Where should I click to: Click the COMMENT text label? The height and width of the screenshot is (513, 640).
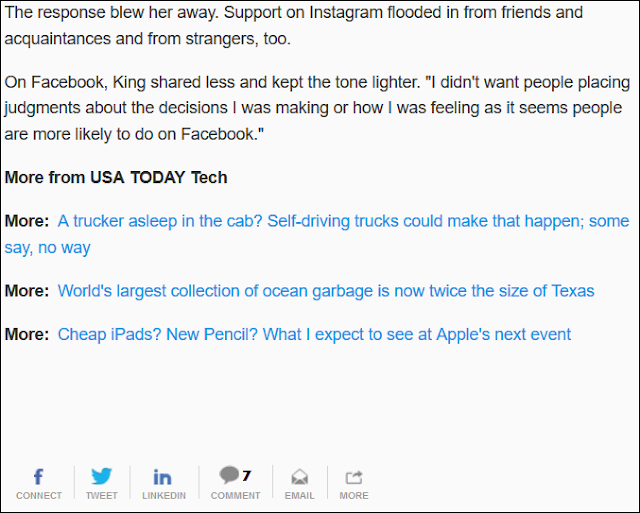[236, 495]
